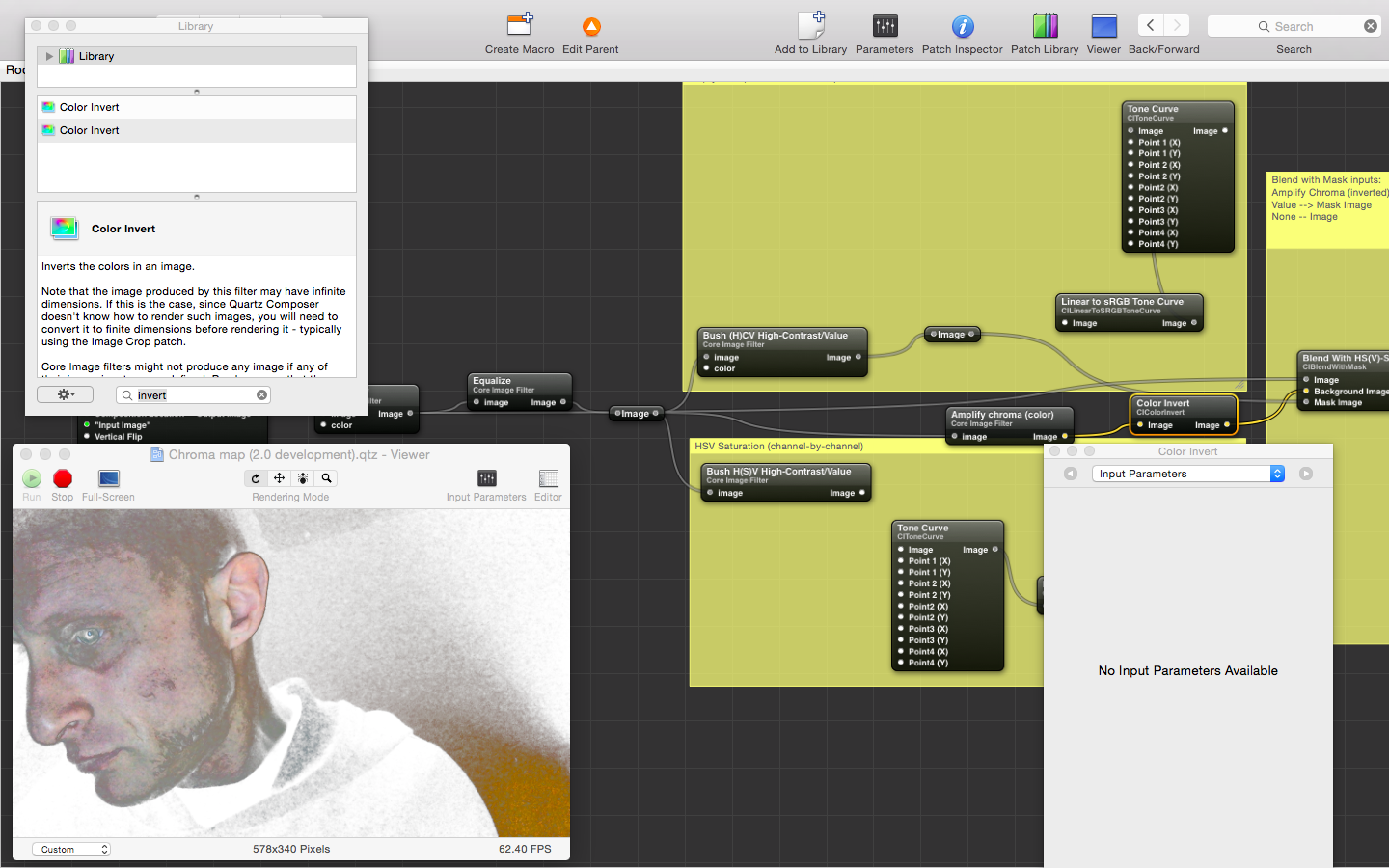Click the Color Invert icon in the description pane
The image size is (1389, 868).
coord(64,229)
